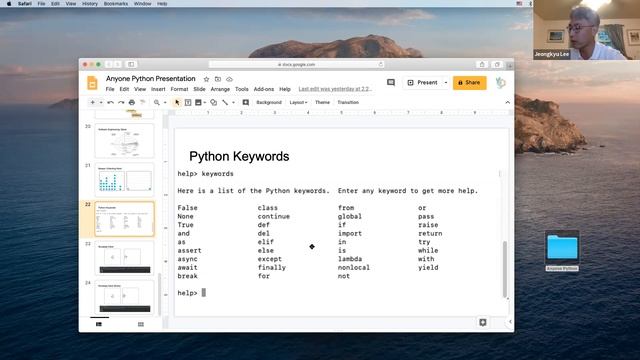Viewport: 640px width, 360px height.
Task: Select slide 20 thumbnail
Action: (x=124, y=141)
